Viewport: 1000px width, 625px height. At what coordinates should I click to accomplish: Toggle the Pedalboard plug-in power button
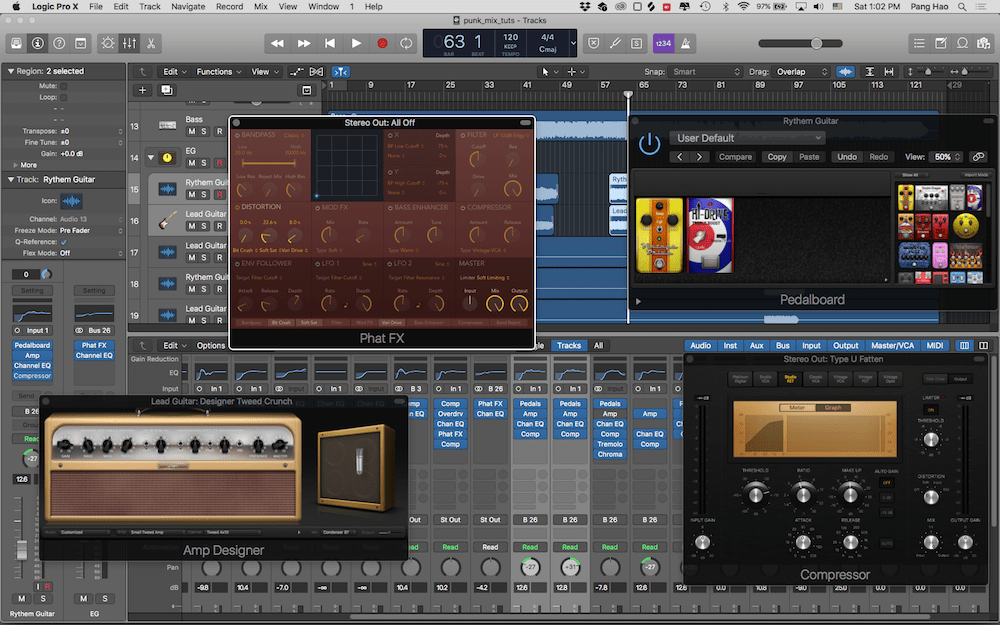click(649, 144)
